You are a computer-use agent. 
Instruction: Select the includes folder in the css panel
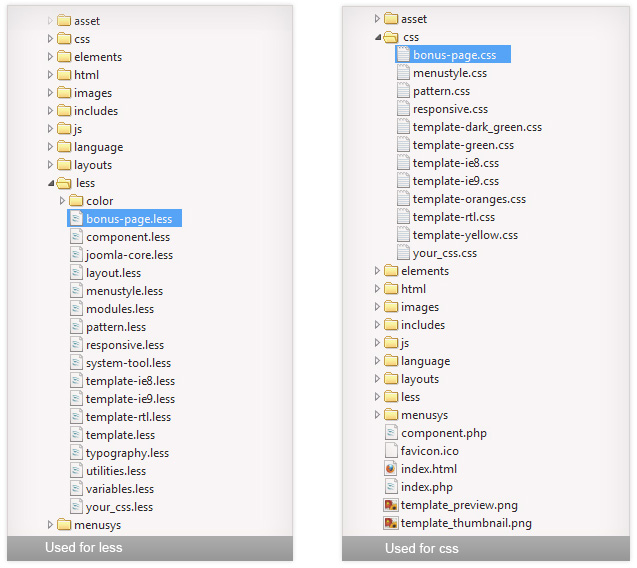(414, 325)
